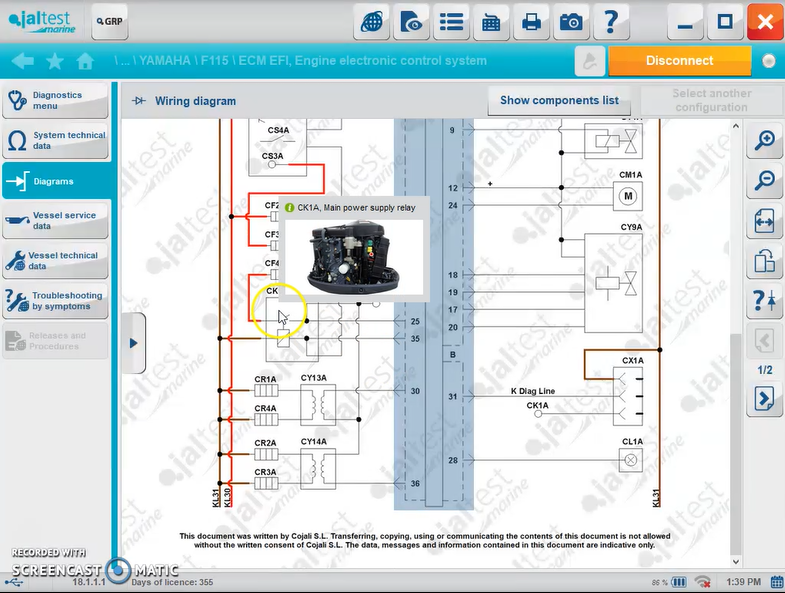
Task: Go to the home screen
Action: pyautogui.click(x=85, y=61)
